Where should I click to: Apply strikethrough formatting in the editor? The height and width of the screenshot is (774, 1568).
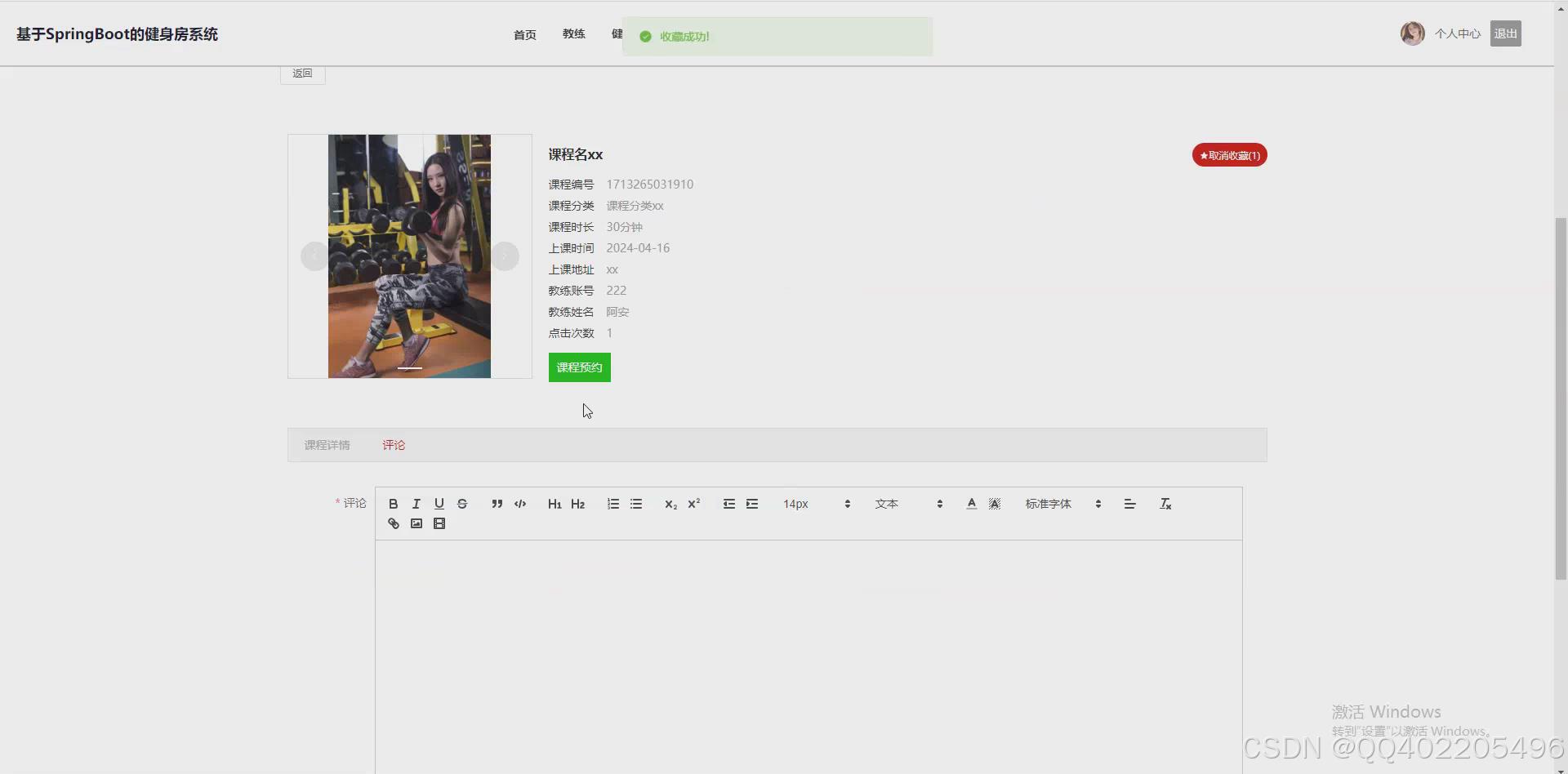pyautogui.click(x=462, y=504)
